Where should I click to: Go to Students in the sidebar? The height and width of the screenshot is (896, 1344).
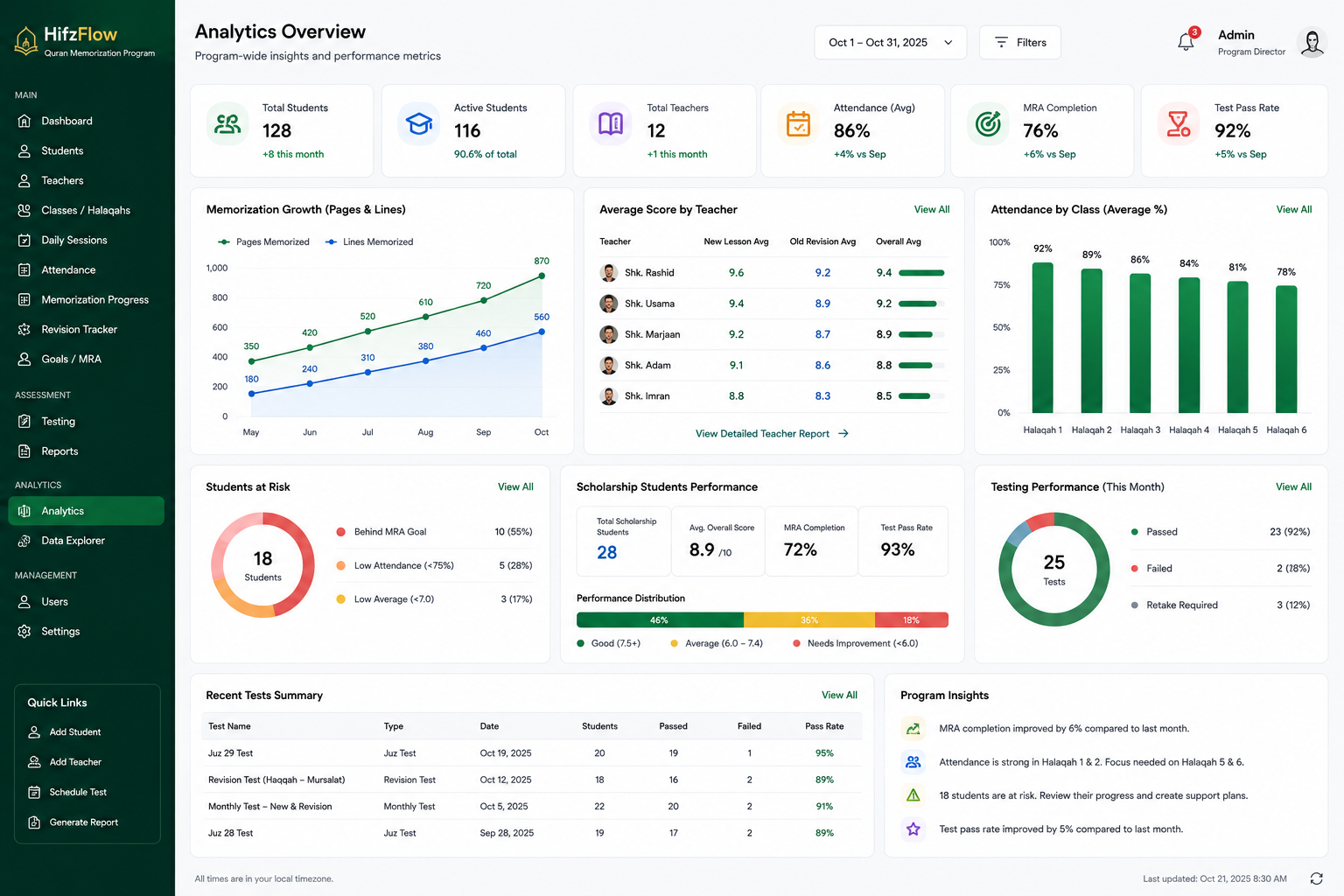pyautogui.click(x=86, y=150)
